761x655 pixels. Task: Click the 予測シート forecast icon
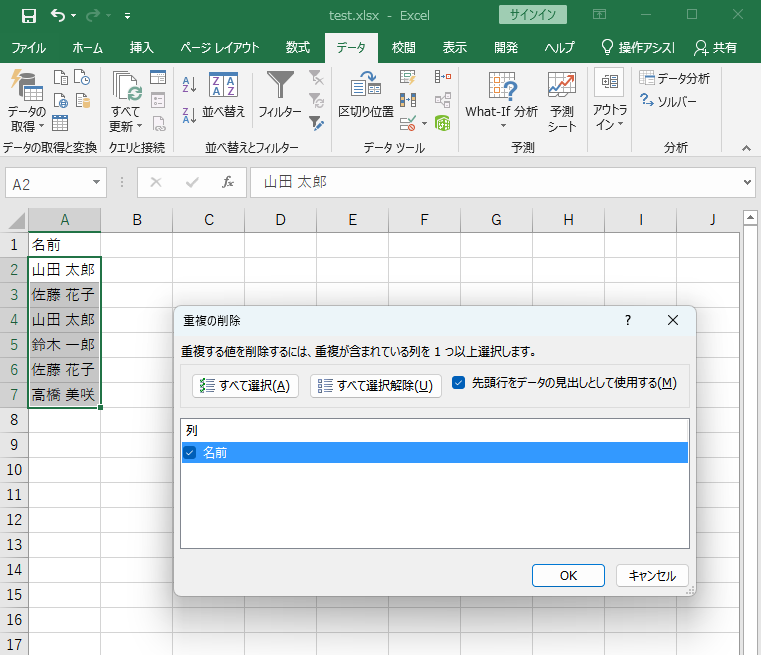coord(562,101)
